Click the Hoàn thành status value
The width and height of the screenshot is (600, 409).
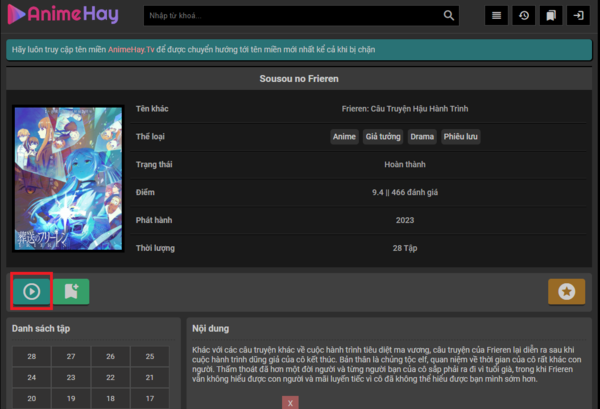tap(405, 164)
